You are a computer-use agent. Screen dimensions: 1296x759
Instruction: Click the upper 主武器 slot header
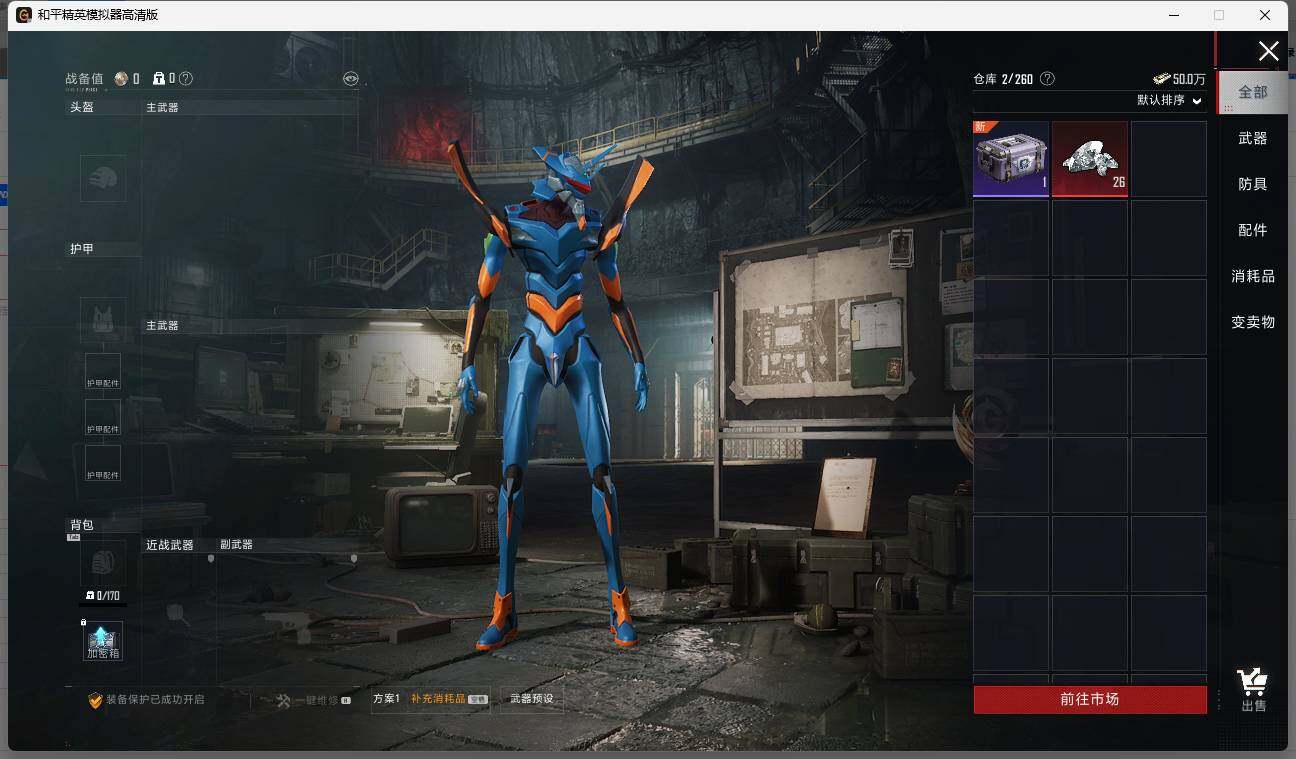tap(162, 107)
